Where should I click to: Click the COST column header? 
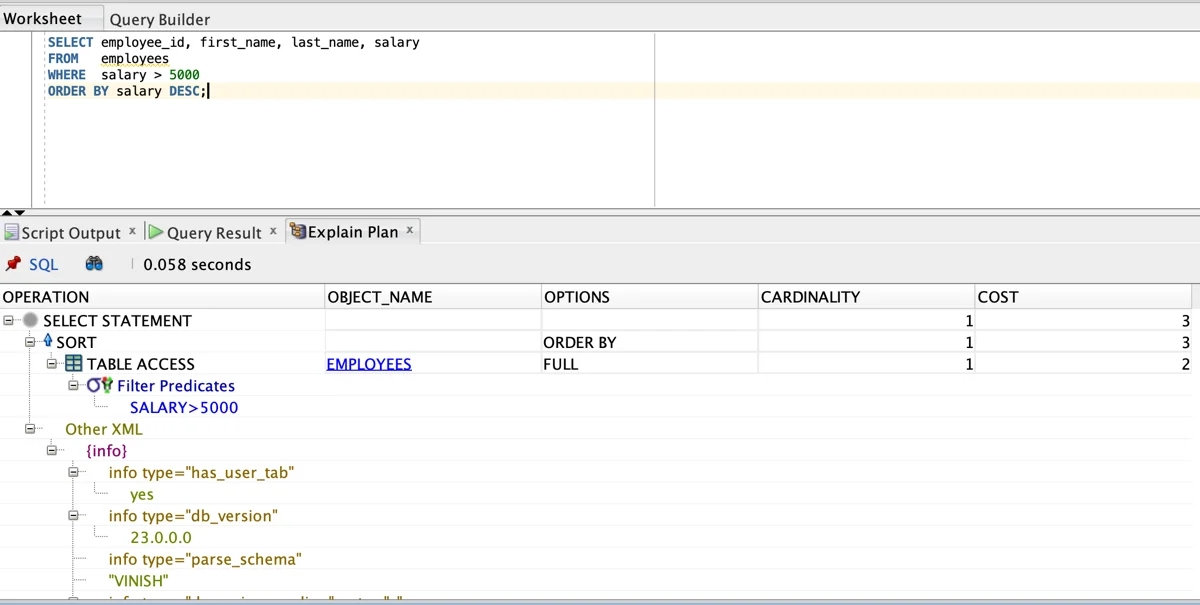click(x=1084, y=297)
